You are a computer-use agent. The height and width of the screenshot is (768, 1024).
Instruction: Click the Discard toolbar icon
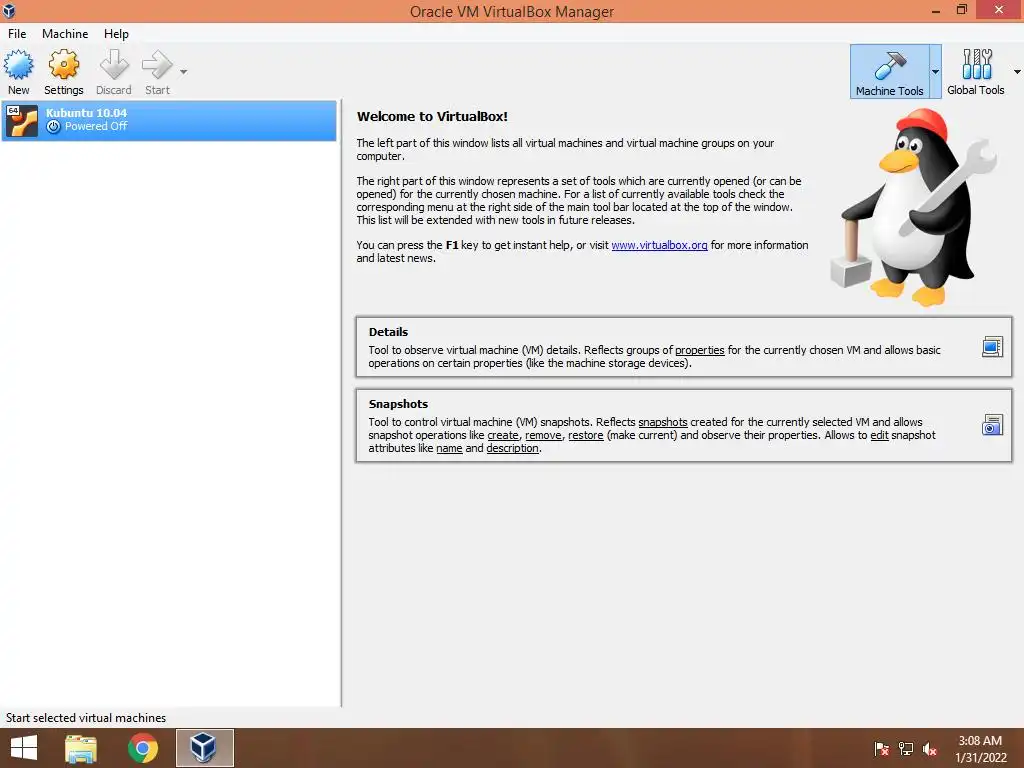click(x=114, y=72)
